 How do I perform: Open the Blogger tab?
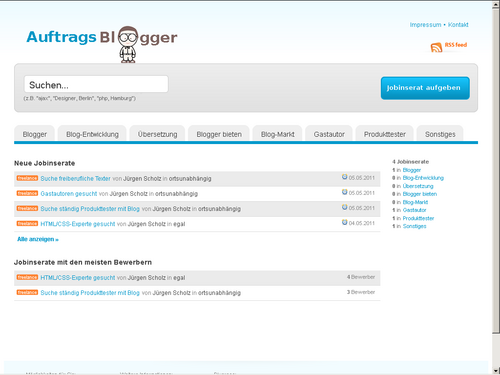(35, 134)
